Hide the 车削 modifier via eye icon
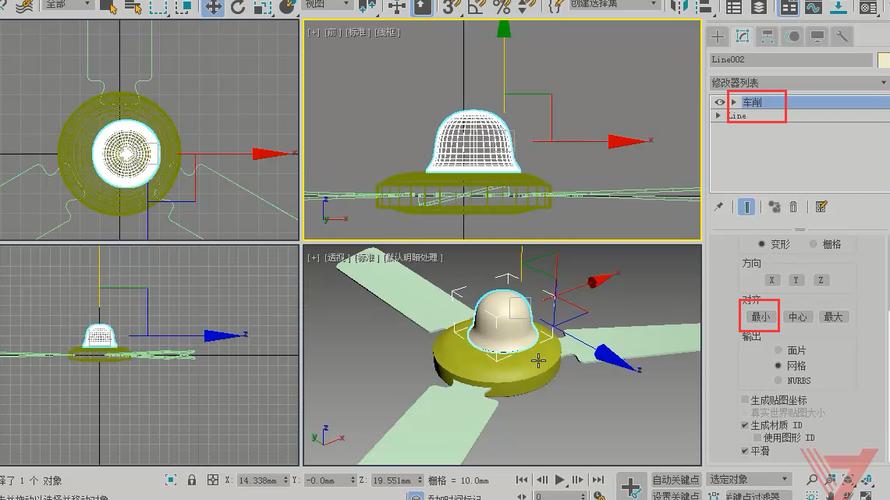The width and height of the screenshot is (890, 500). click(x=719, y=102)
